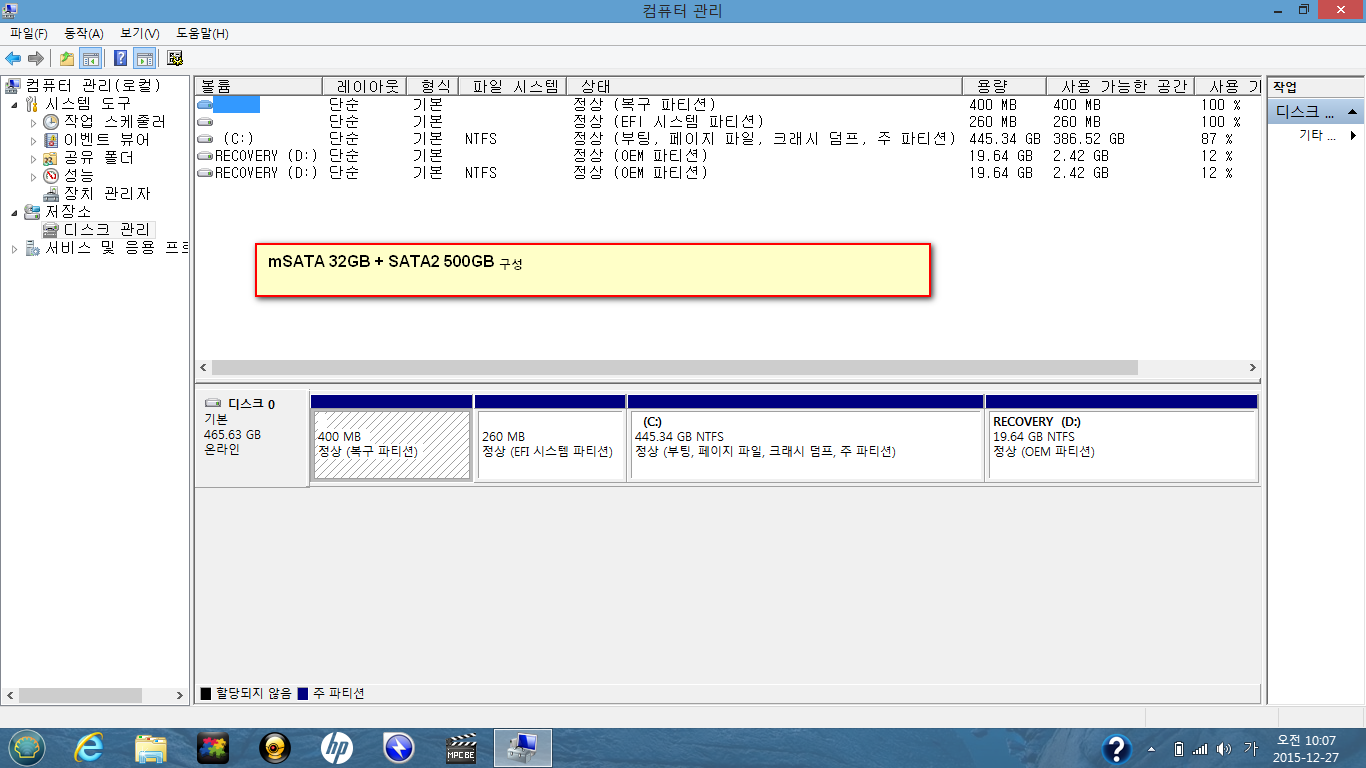Open the MPC-BE player taskbar icon
The height and width of the screenshot is (768, 1366).
click(460, 748)
